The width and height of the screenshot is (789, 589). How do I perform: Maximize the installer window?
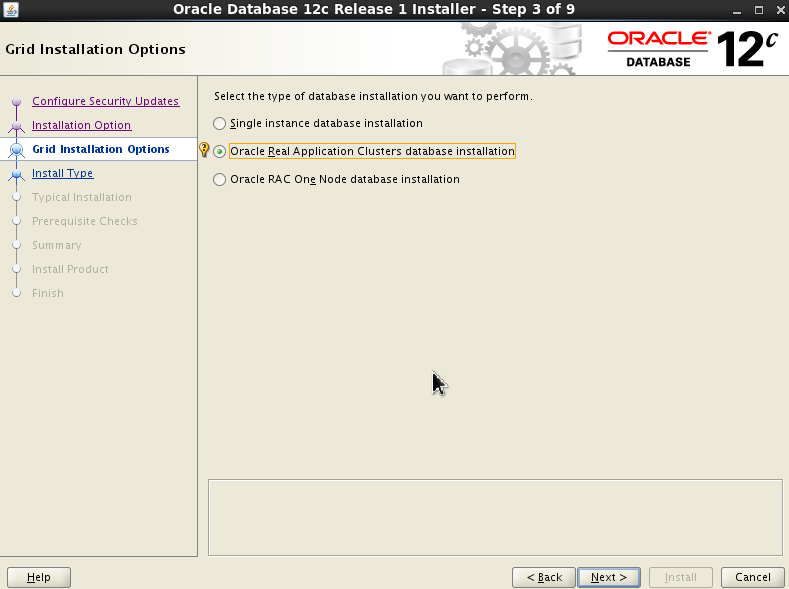[759, 10]
